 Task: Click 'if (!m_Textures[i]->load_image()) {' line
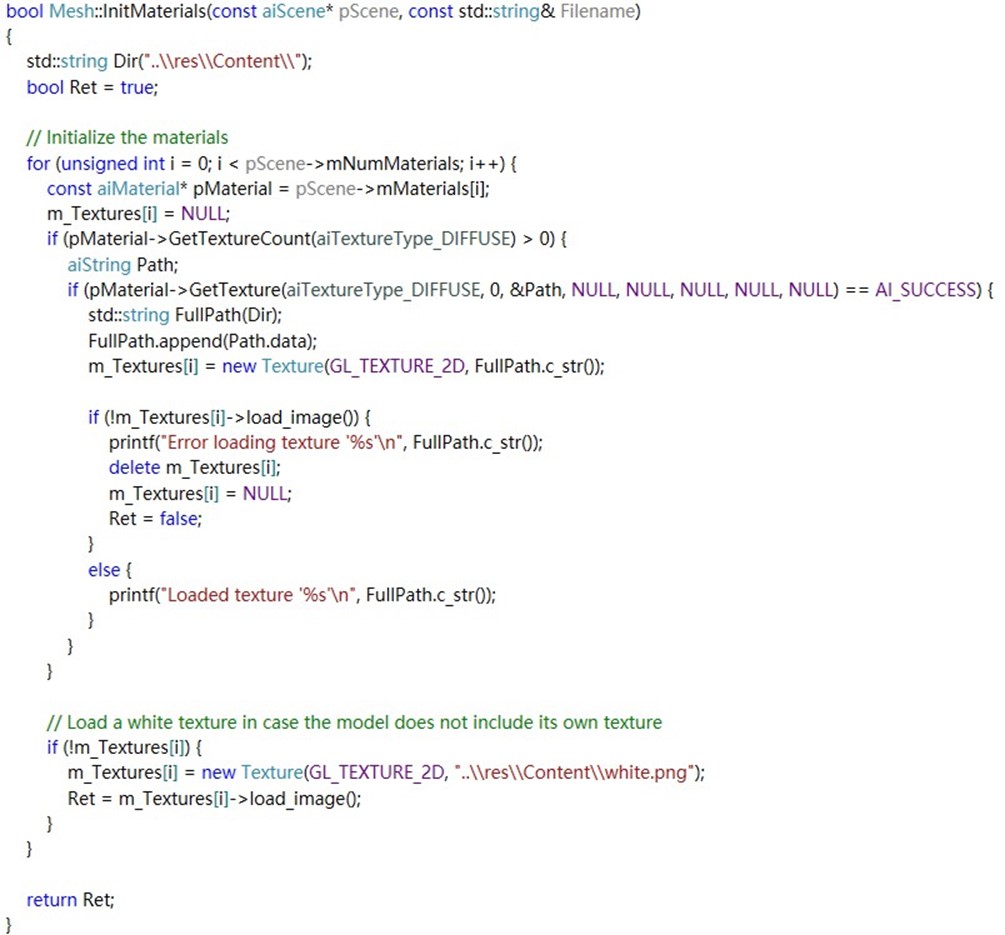pos(229,418)
